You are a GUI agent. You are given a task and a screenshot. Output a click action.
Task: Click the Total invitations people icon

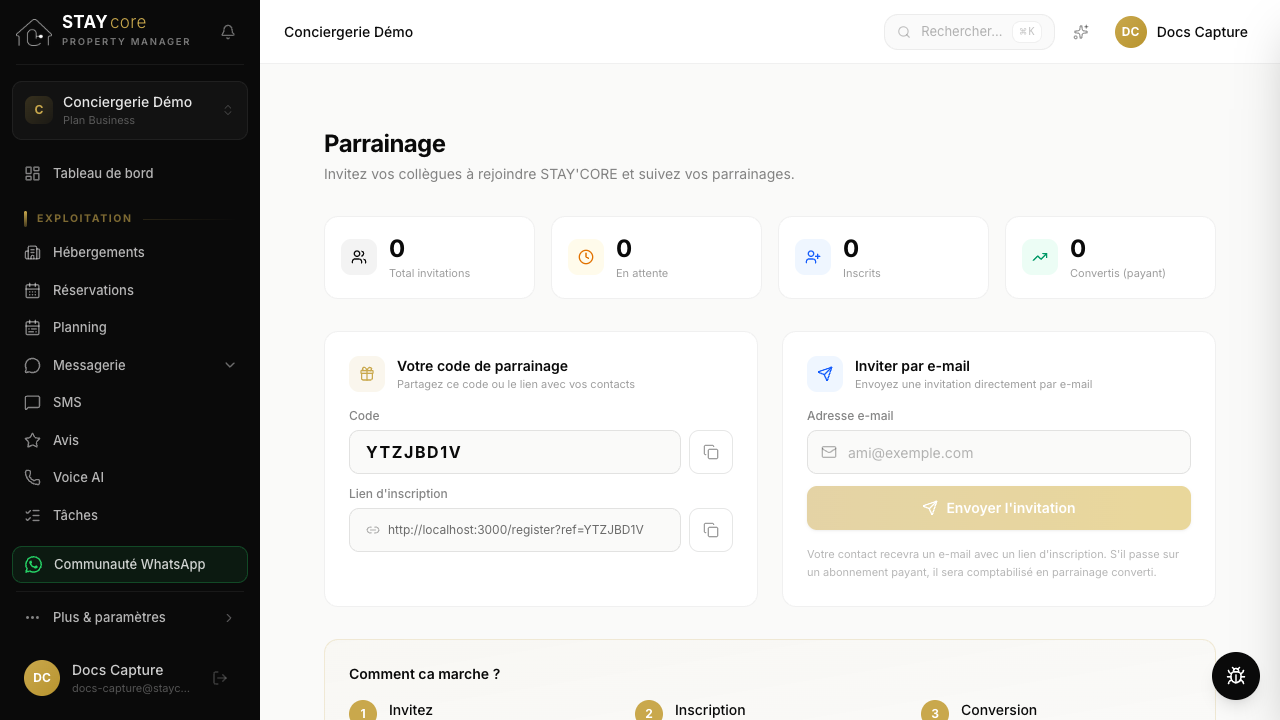359,257
